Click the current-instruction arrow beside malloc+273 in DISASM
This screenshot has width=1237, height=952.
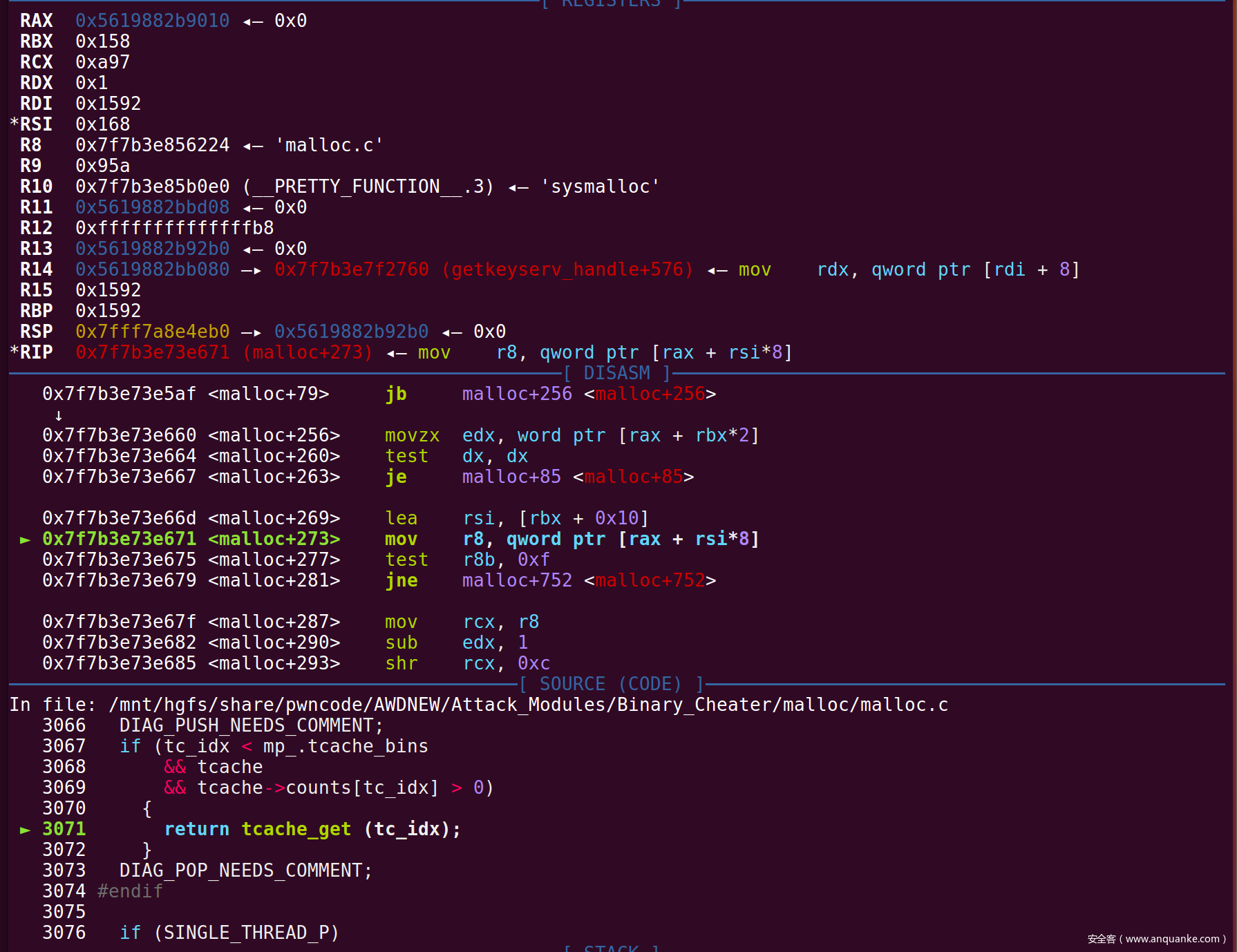point(25,540)
